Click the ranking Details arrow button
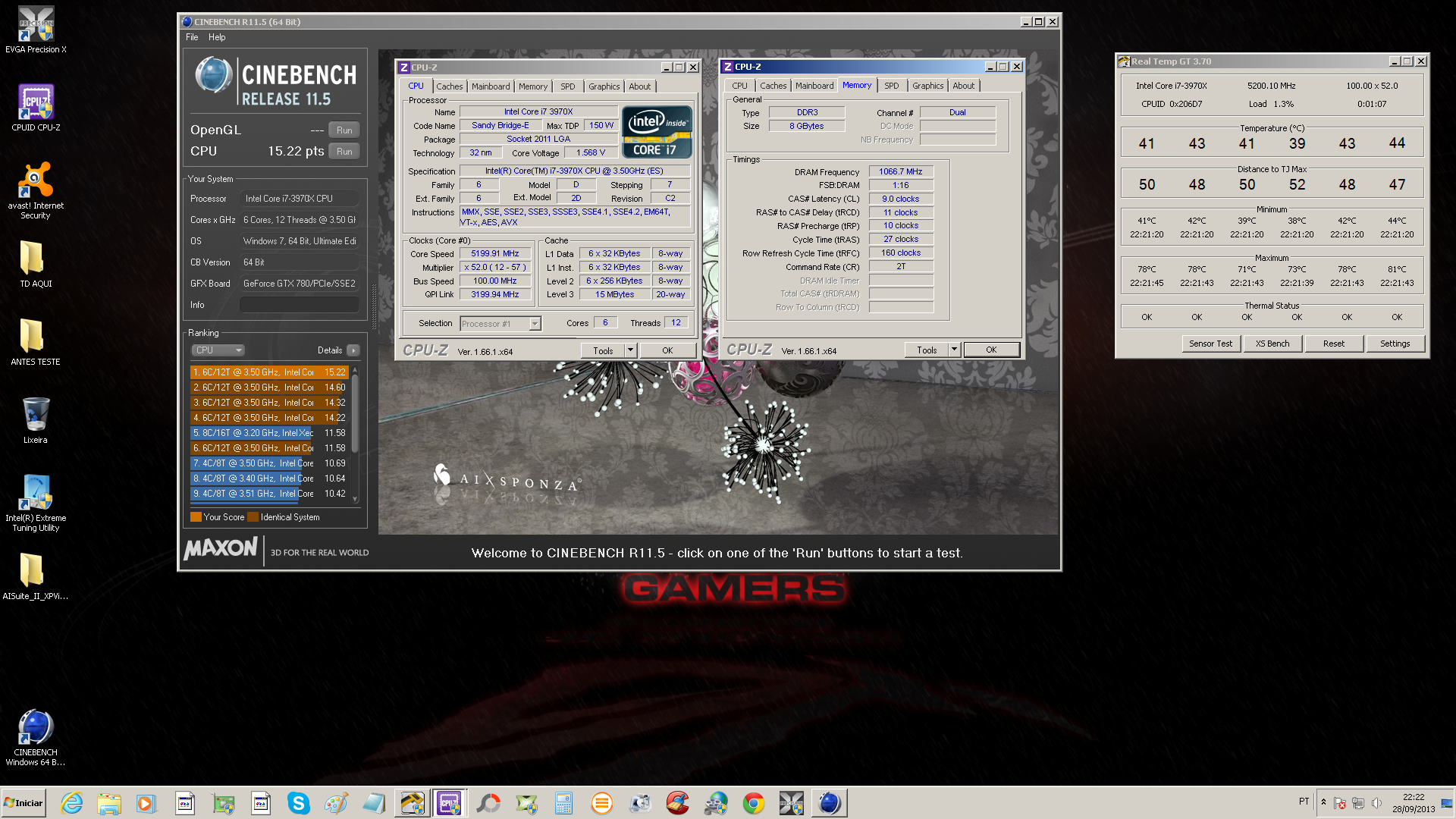 353,350
